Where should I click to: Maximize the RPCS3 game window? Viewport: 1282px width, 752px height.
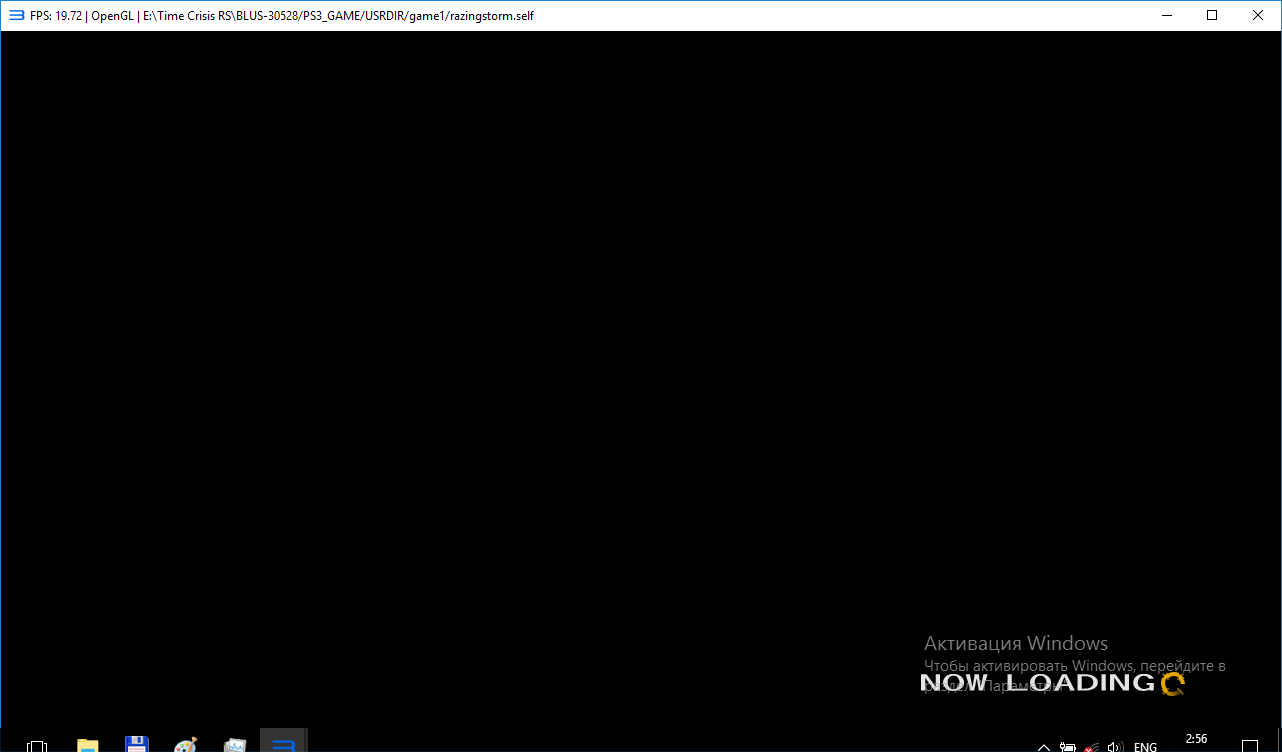1212,15
